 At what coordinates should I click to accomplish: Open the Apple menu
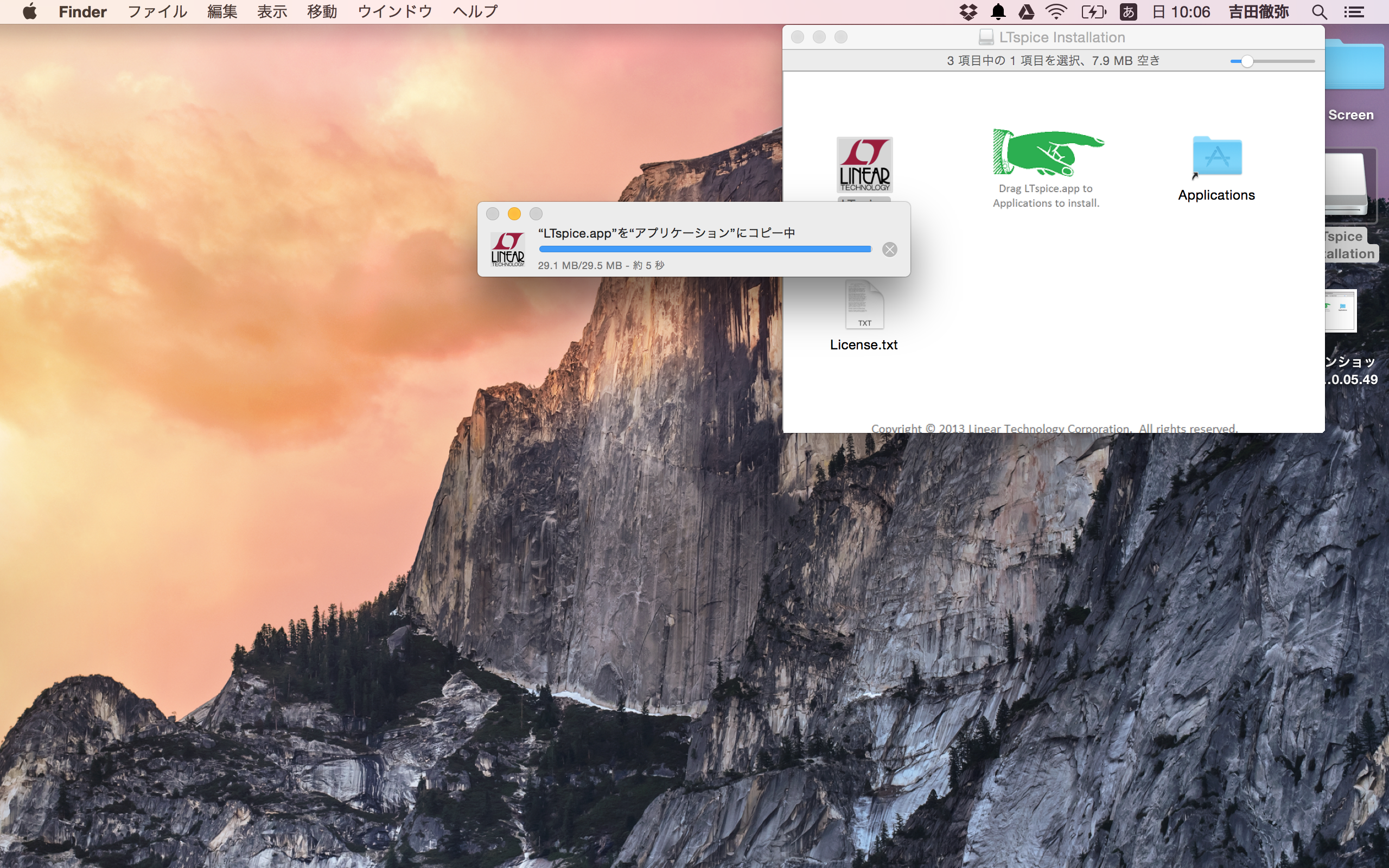[x=29, y=12]
